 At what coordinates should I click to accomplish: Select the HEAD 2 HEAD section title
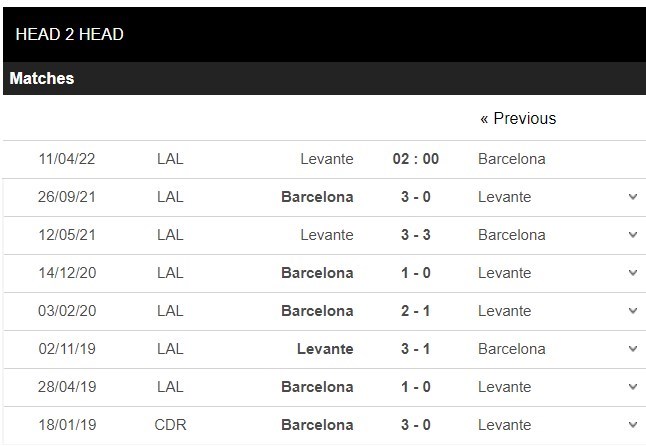tap(70, 34)
